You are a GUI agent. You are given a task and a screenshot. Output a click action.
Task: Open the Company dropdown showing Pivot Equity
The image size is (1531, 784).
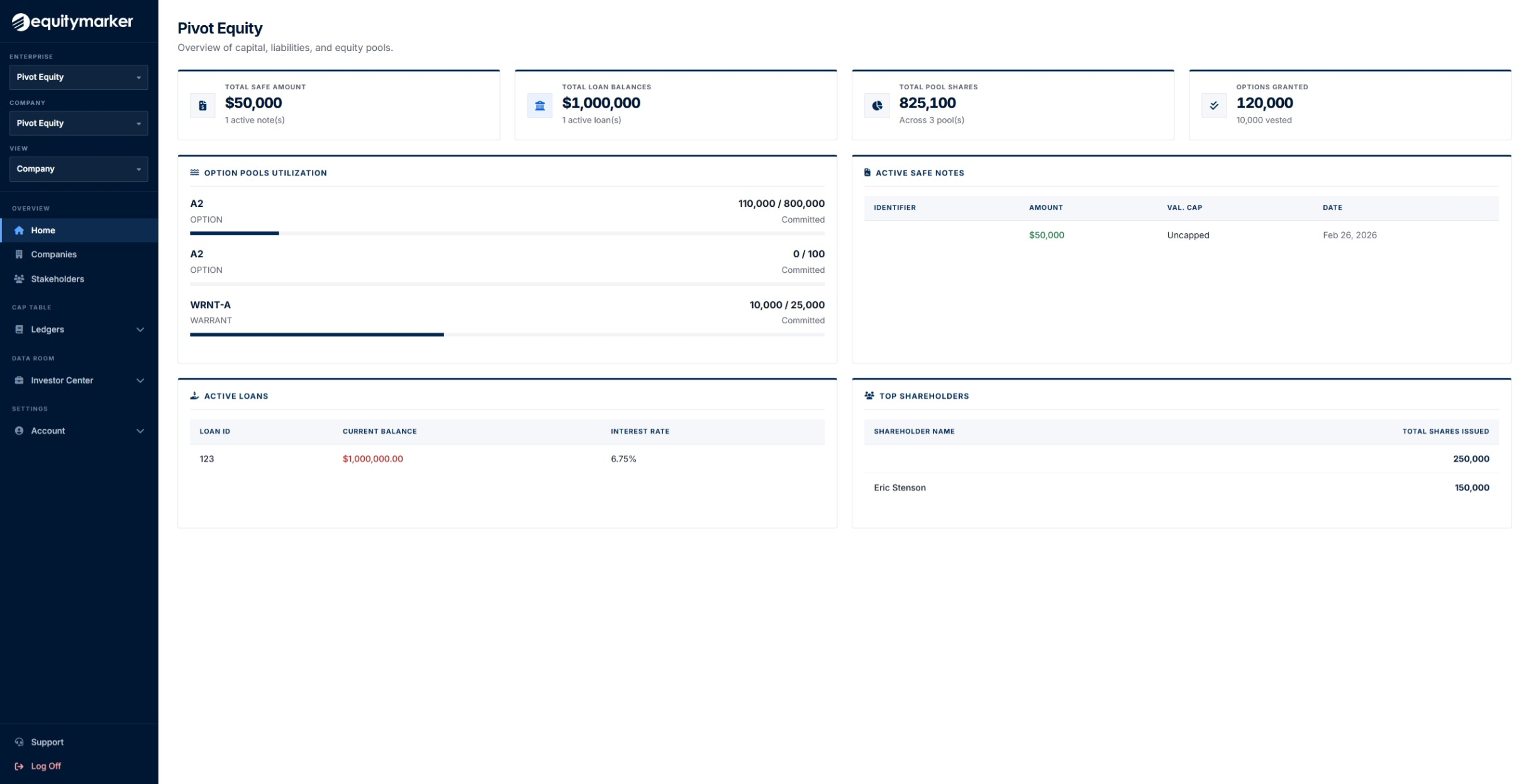click(x=79, y=123)
